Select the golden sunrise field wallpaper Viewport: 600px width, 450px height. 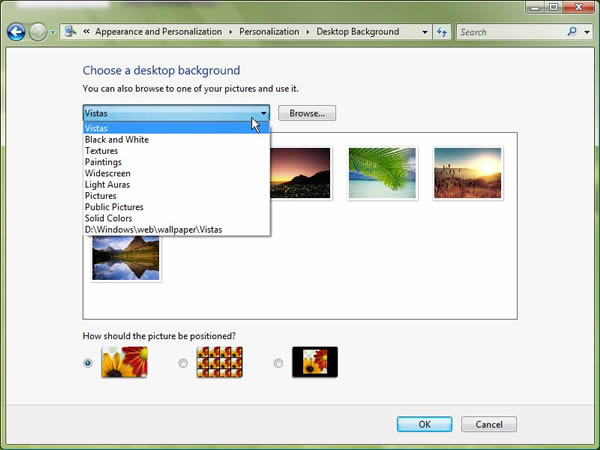[468, 173]
